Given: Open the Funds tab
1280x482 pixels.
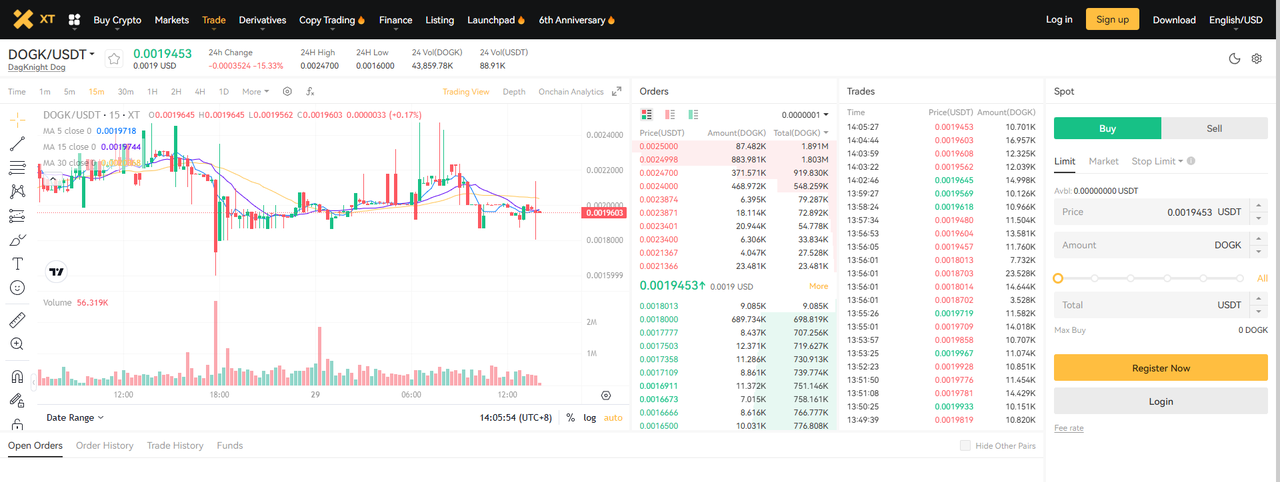Looking at the screenshot, I should point(230,445).
